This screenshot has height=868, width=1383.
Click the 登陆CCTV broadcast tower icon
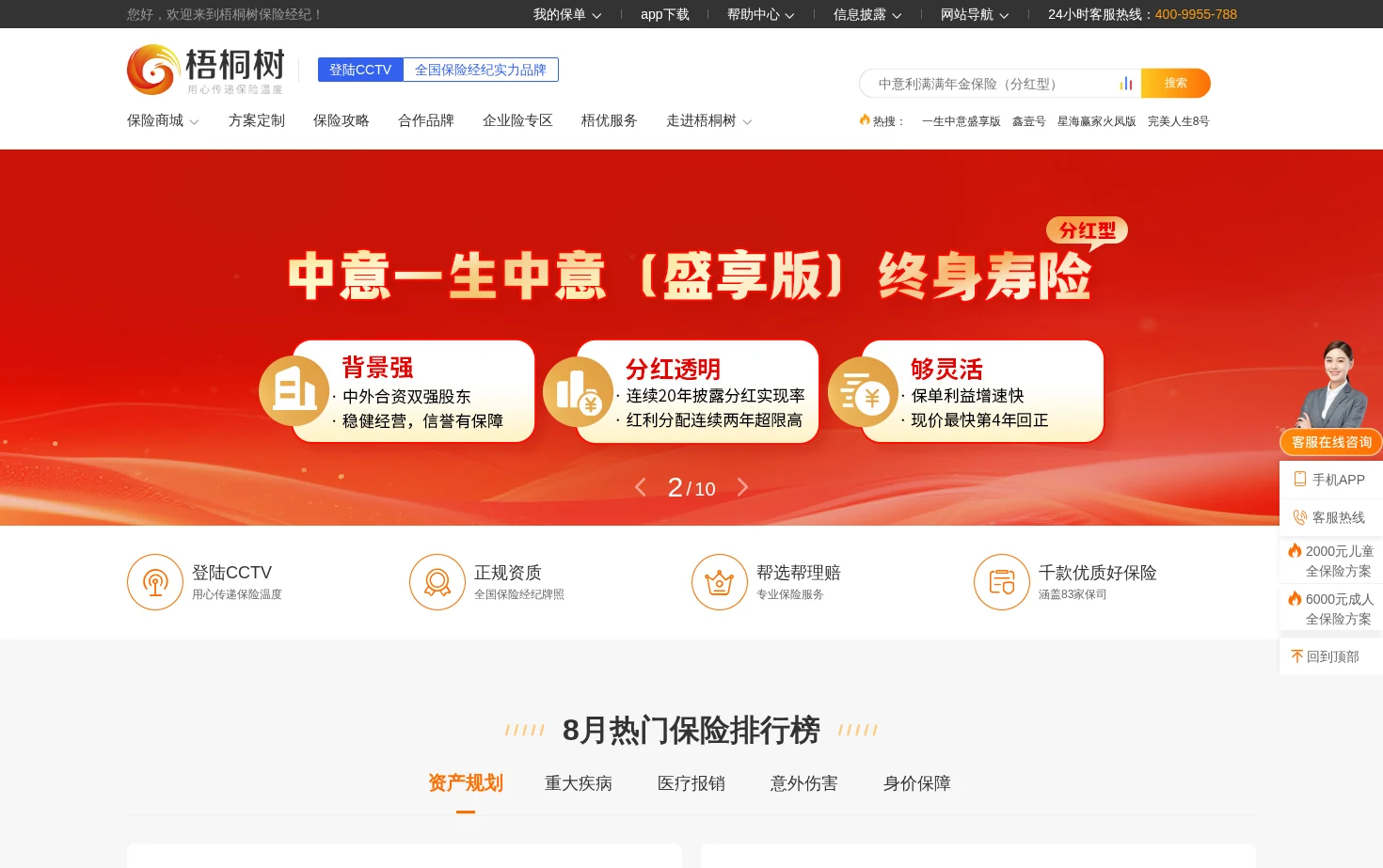pos(155,582)
